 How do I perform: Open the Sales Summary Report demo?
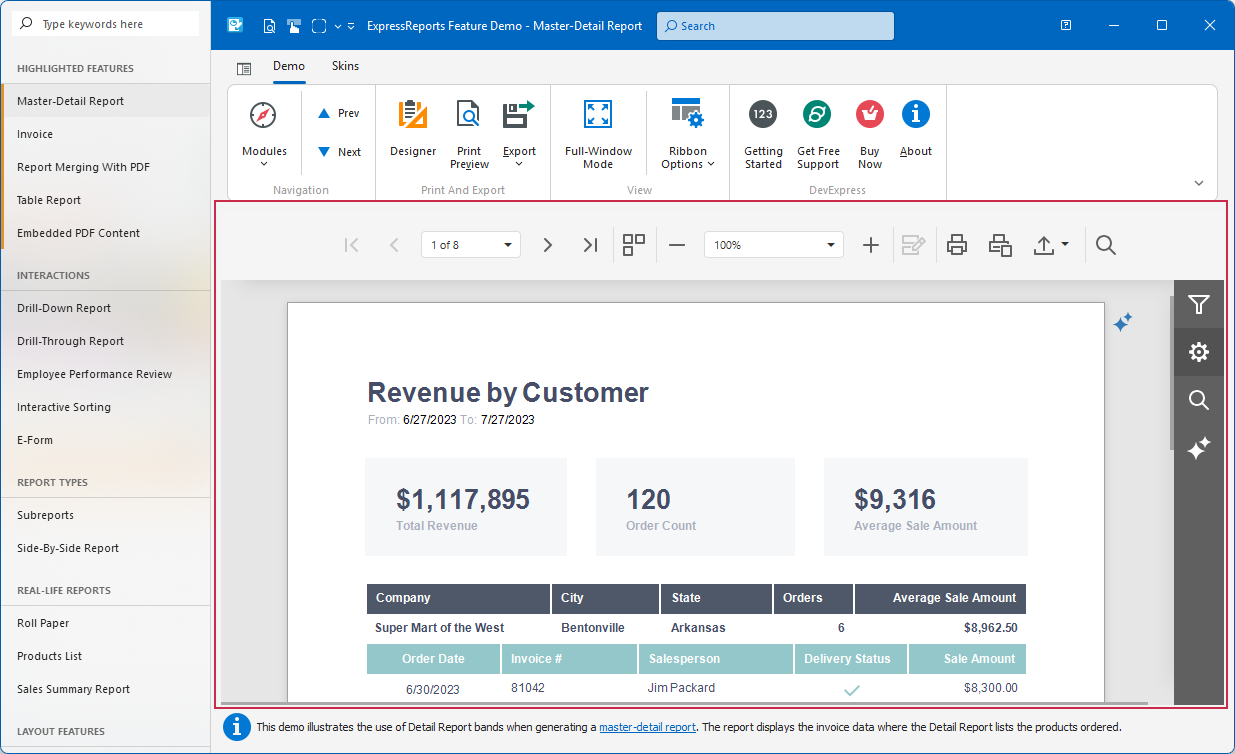pyautogui.click(x=106, y=689)
